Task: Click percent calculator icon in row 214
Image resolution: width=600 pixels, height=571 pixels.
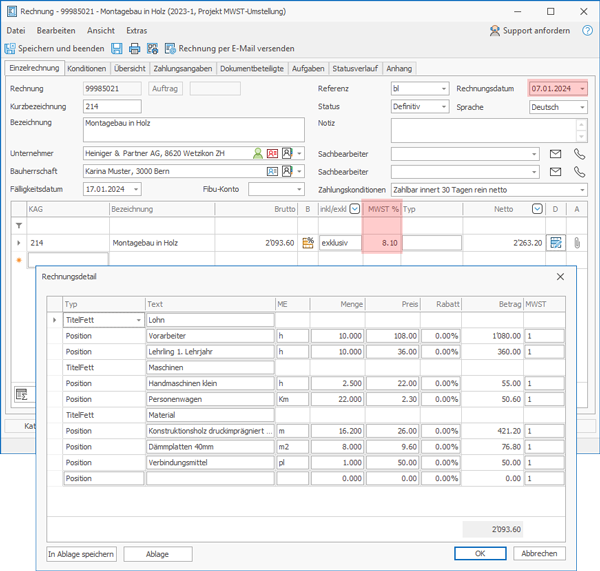Action: click(x=308, y=243)
